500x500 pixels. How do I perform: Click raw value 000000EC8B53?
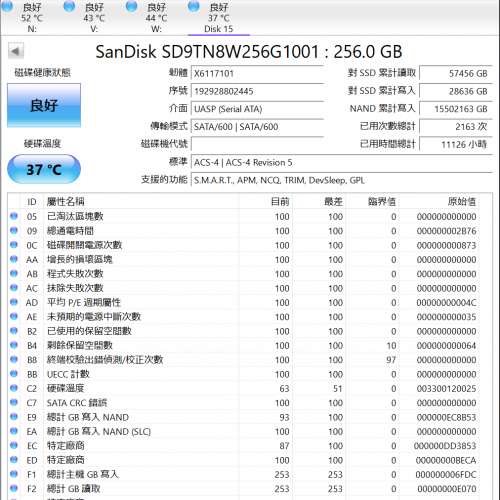coord(446,417)
